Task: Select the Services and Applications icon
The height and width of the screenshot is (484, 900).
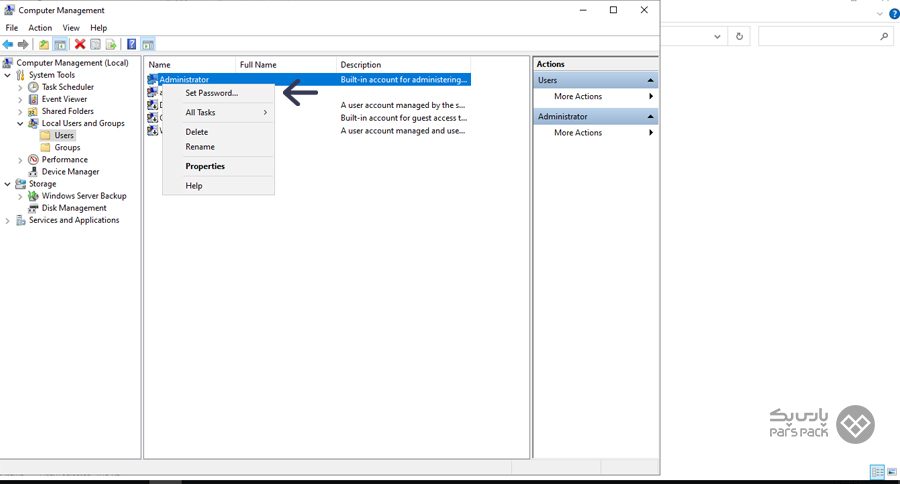Action: [21, 220]
